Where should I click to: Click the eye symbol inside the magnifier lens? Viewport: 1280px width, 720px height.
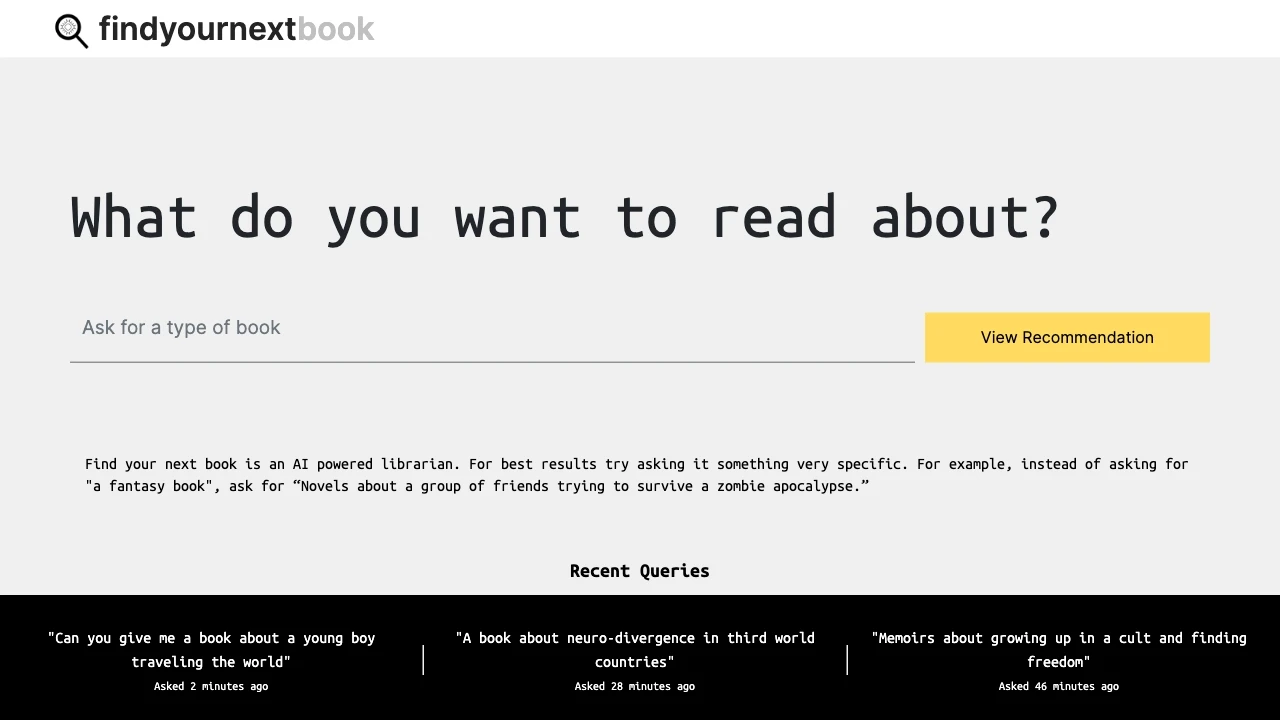(68, 27)
